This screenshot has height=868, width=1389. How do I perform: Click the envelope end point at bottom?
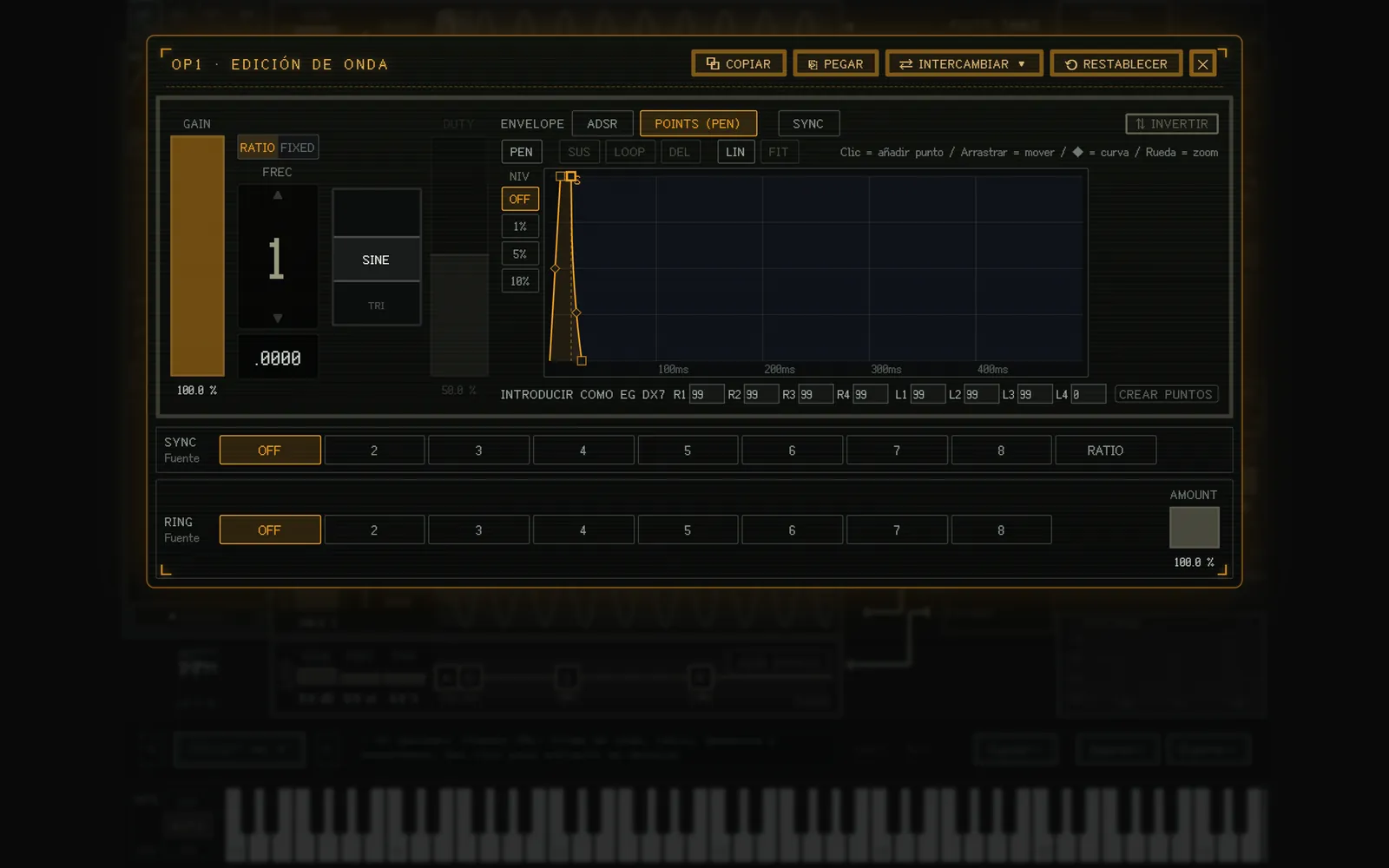(582, 360)
